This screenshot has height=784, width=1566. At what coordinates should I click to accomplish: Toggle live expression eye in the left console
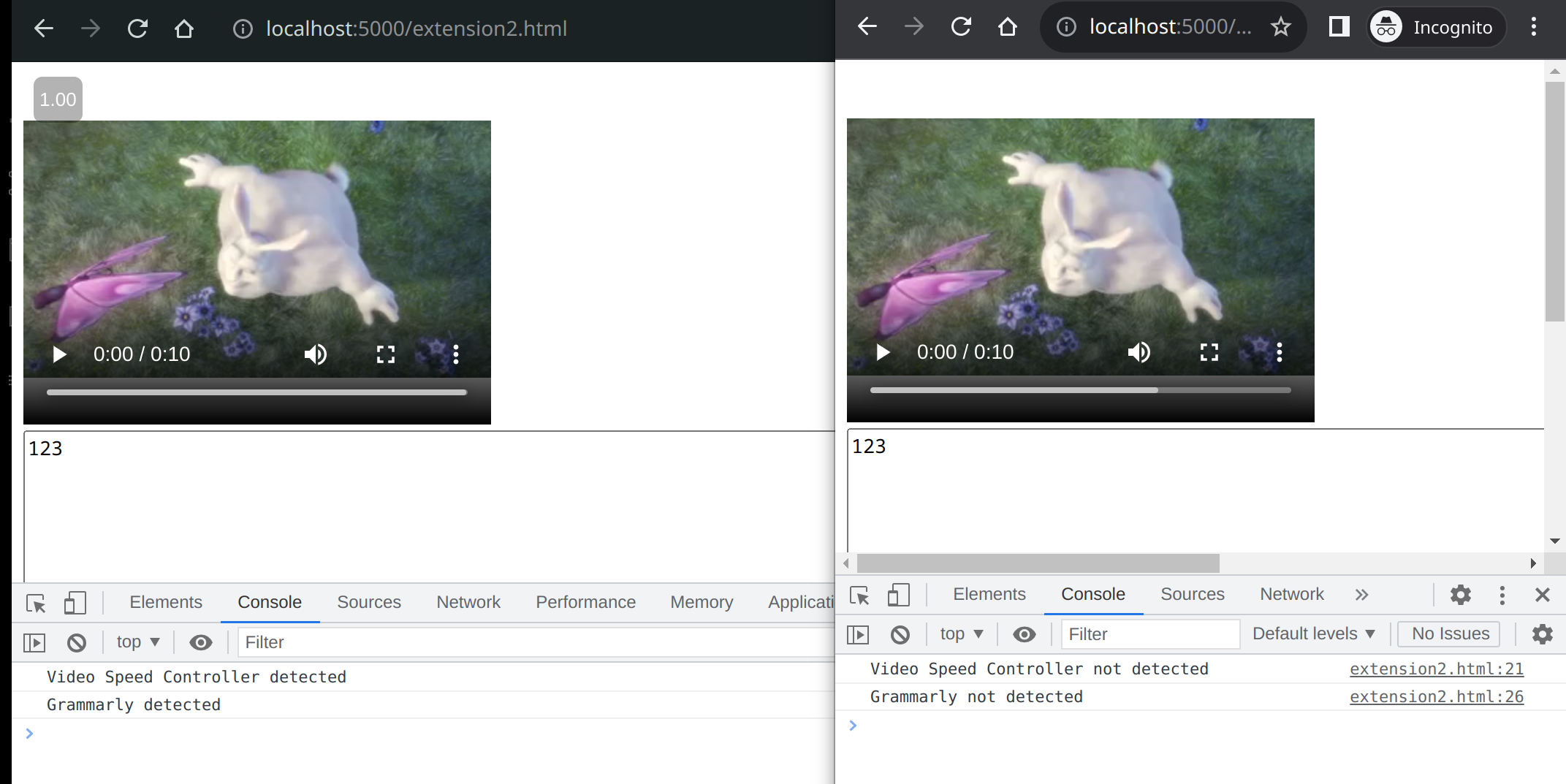tap(200, 642)
